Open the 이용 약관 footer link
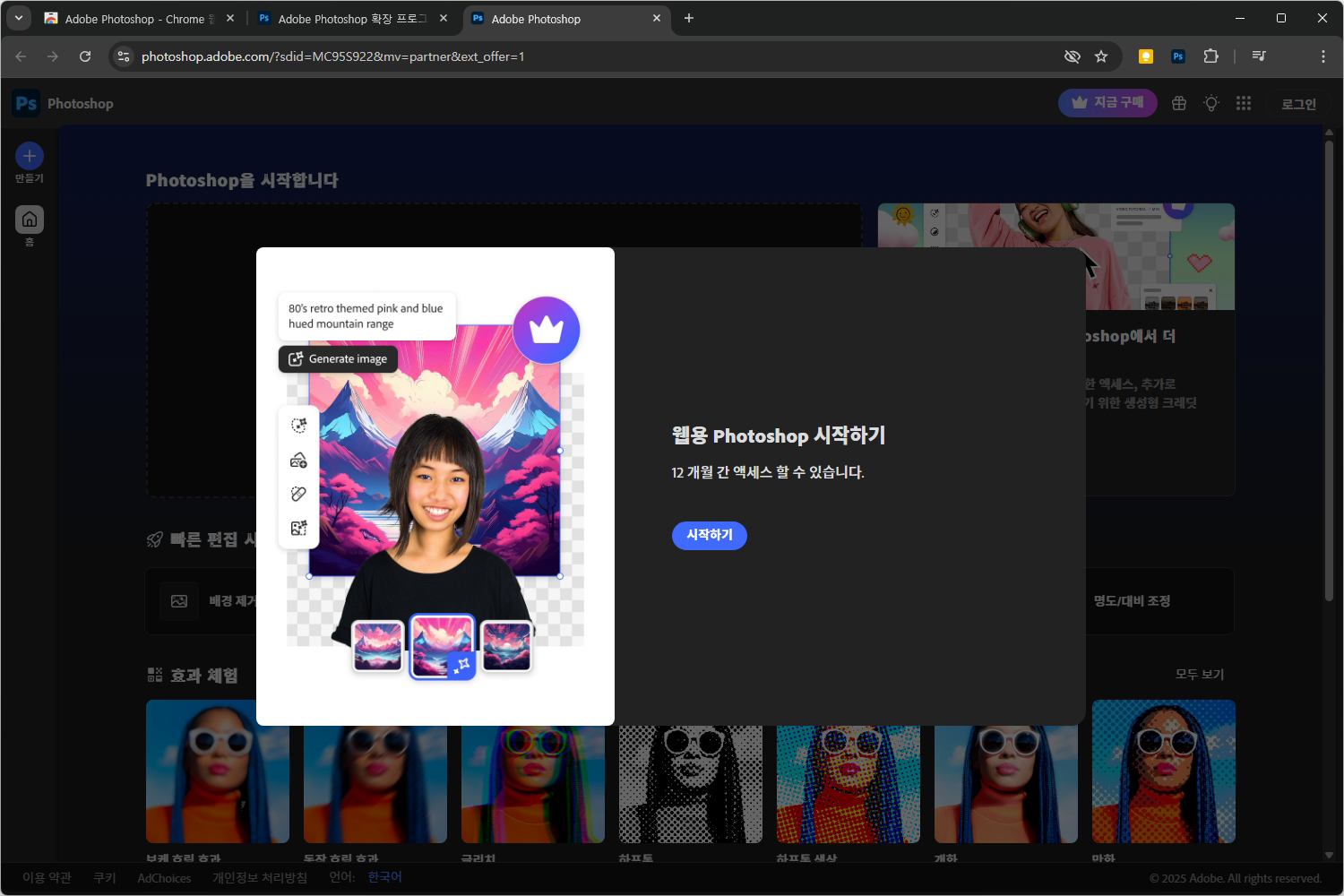The image size is (1344, 896). pyautogui.click(x=47, y=878)
